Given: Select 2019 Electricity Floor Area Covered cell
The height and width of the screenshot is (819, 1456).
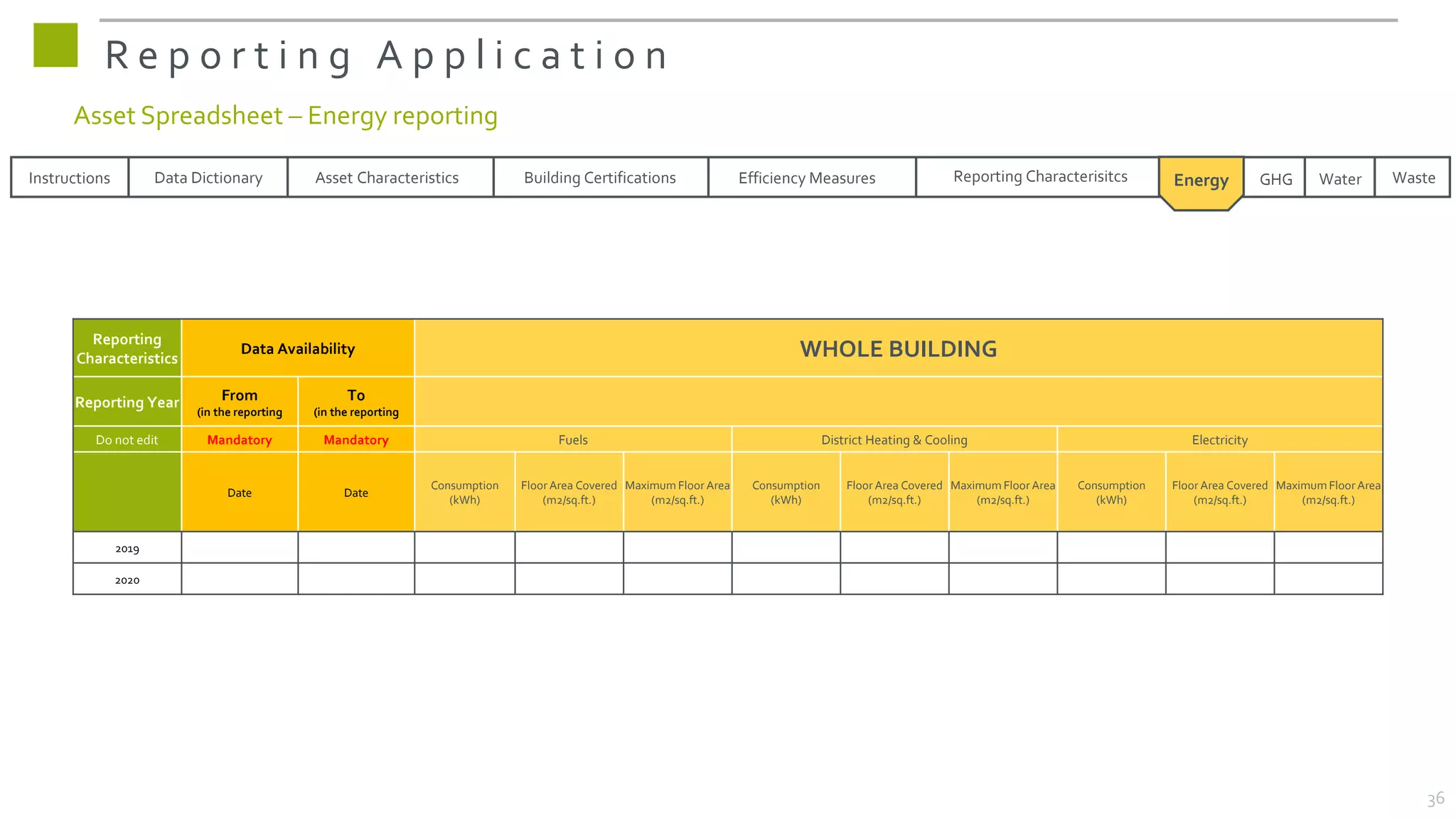Looking at the screenshot, I should click(1220, 547).
